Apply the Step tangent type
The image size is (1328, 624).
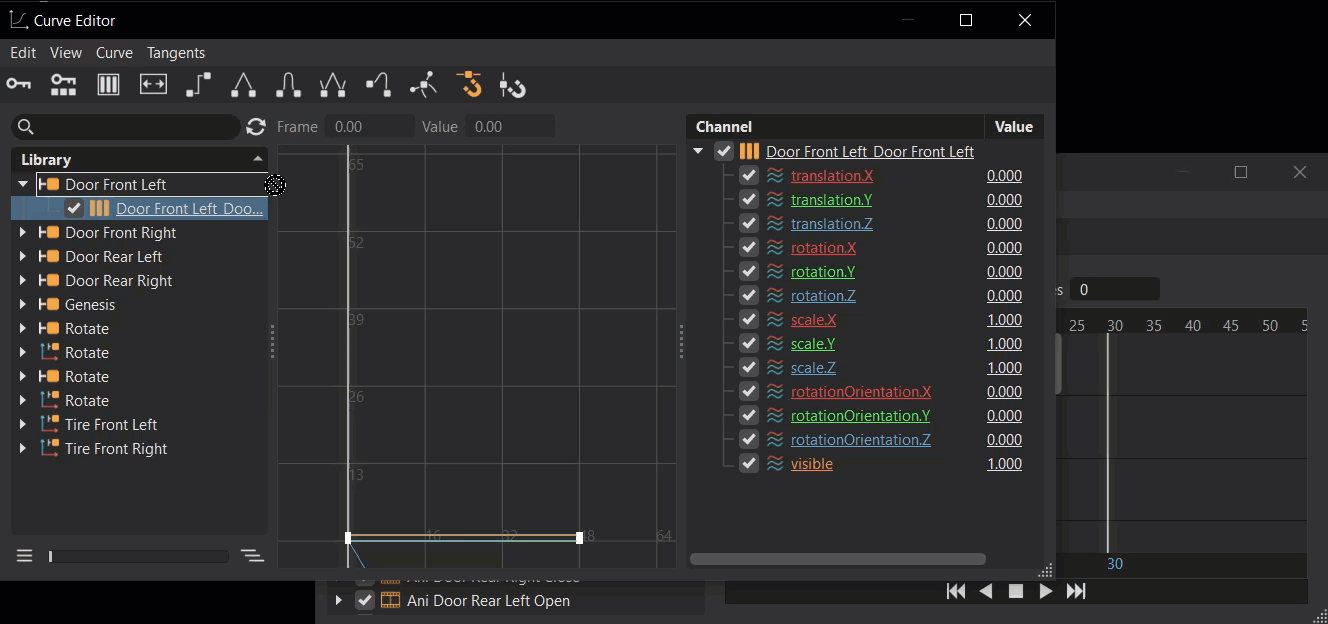(x=197, y=85)
